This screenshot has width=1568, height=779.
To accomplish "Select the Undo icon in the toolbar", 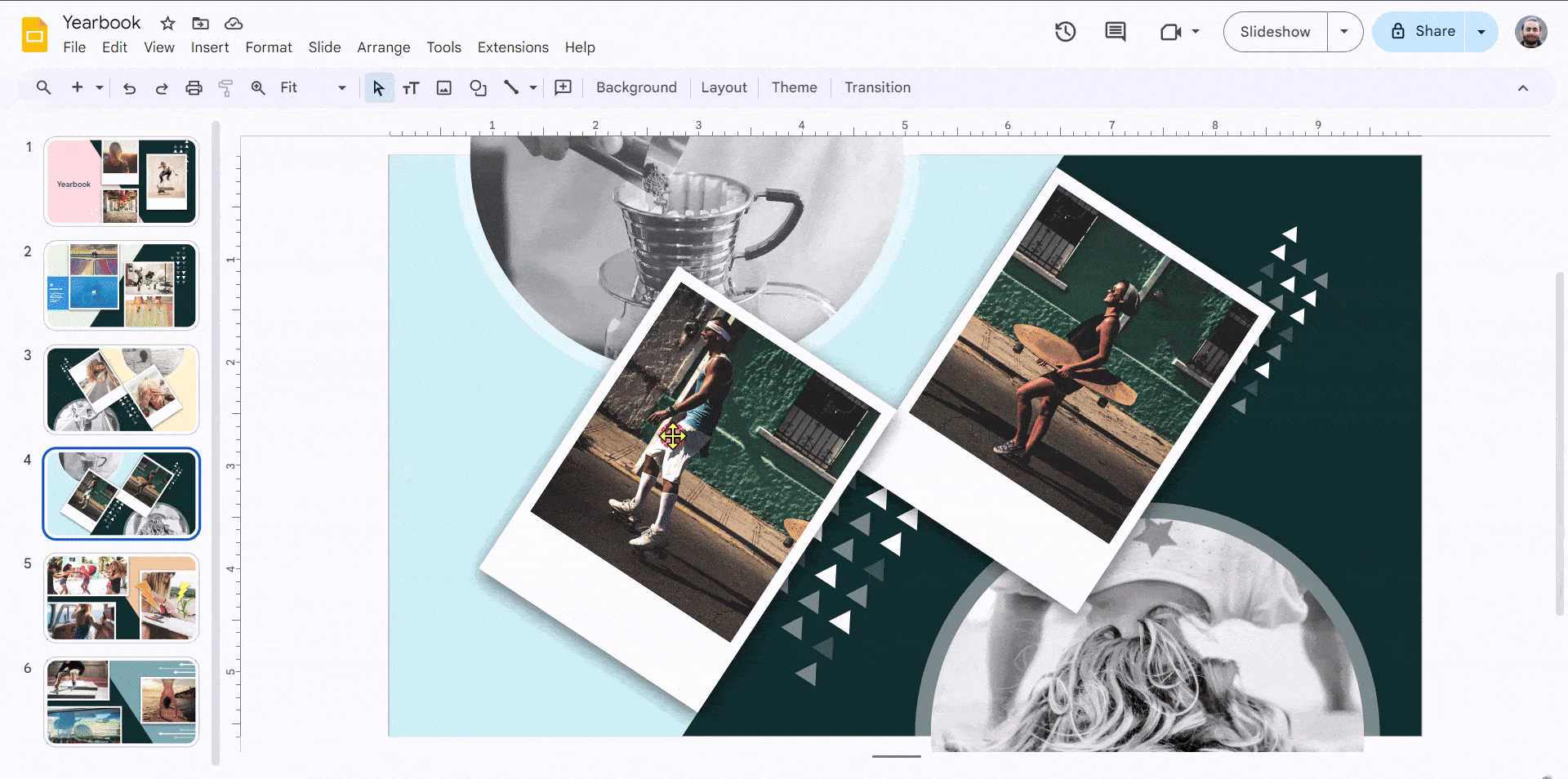I will pos(129,87).
